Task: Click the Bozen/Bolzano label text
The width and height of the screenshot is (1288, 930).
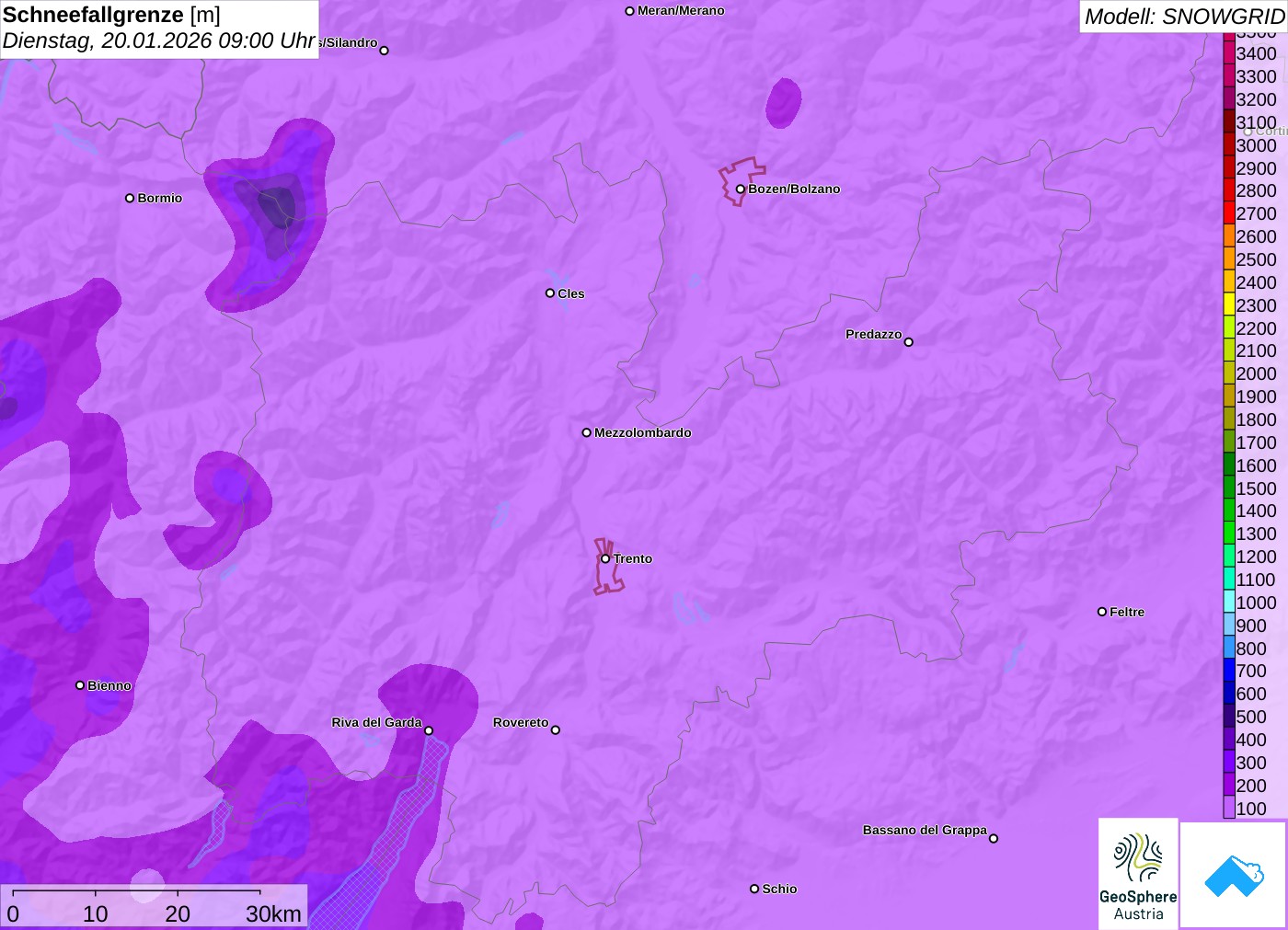Action: (794, 189)
